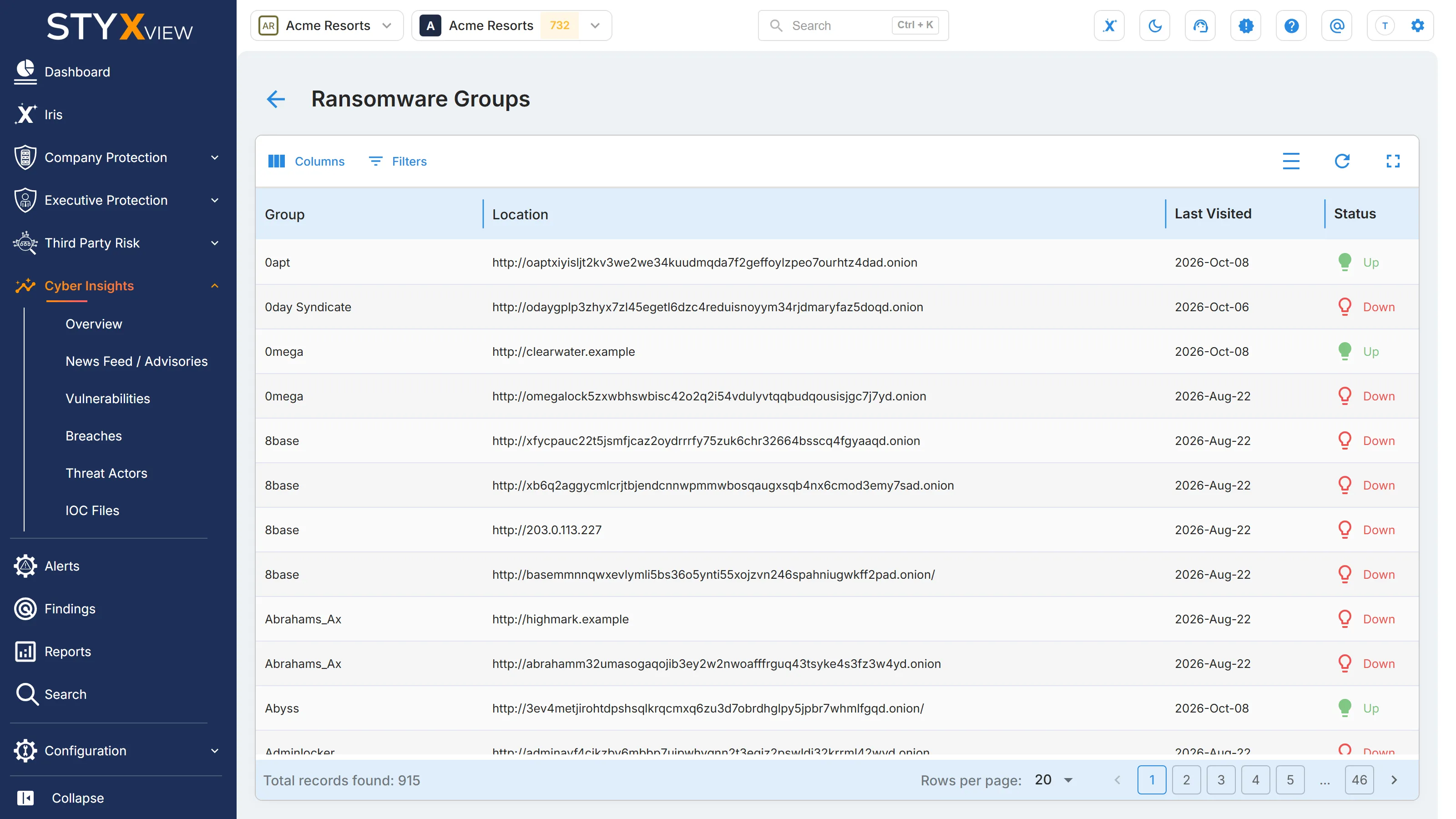The height and width of the screenshot is (819, 1456).
Task: Click the @ mentions icon in header
Action: click(1337, 25)
